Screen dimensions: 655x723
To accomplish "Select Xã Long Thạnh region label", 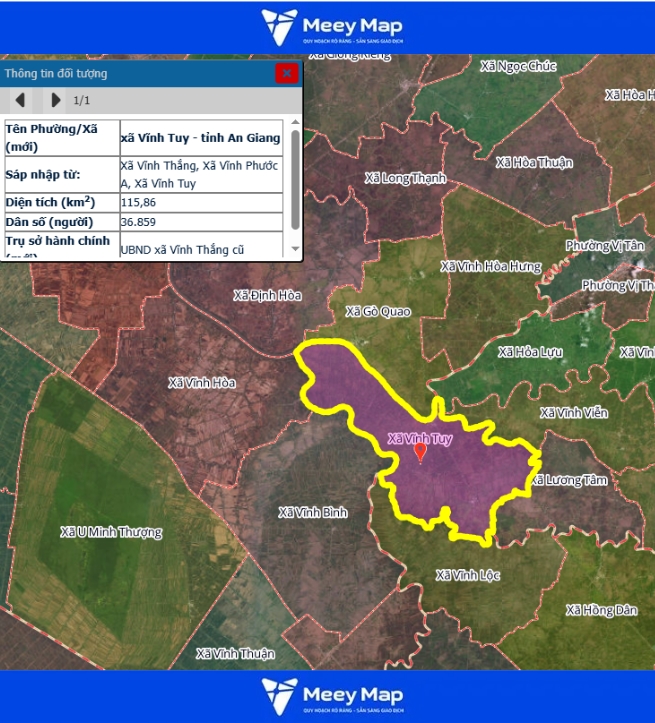I will tap(405, 178).
